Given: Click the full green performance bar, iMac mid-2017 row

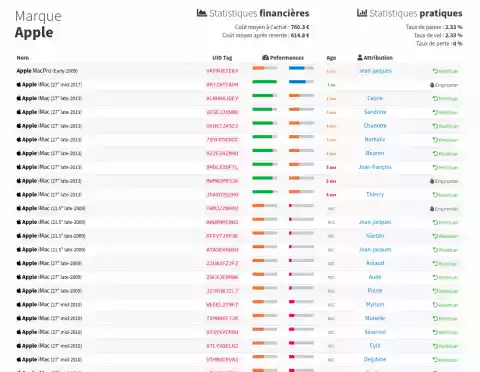Looking at the screenshot, I should pyautogui.click(x=265, y=82).
